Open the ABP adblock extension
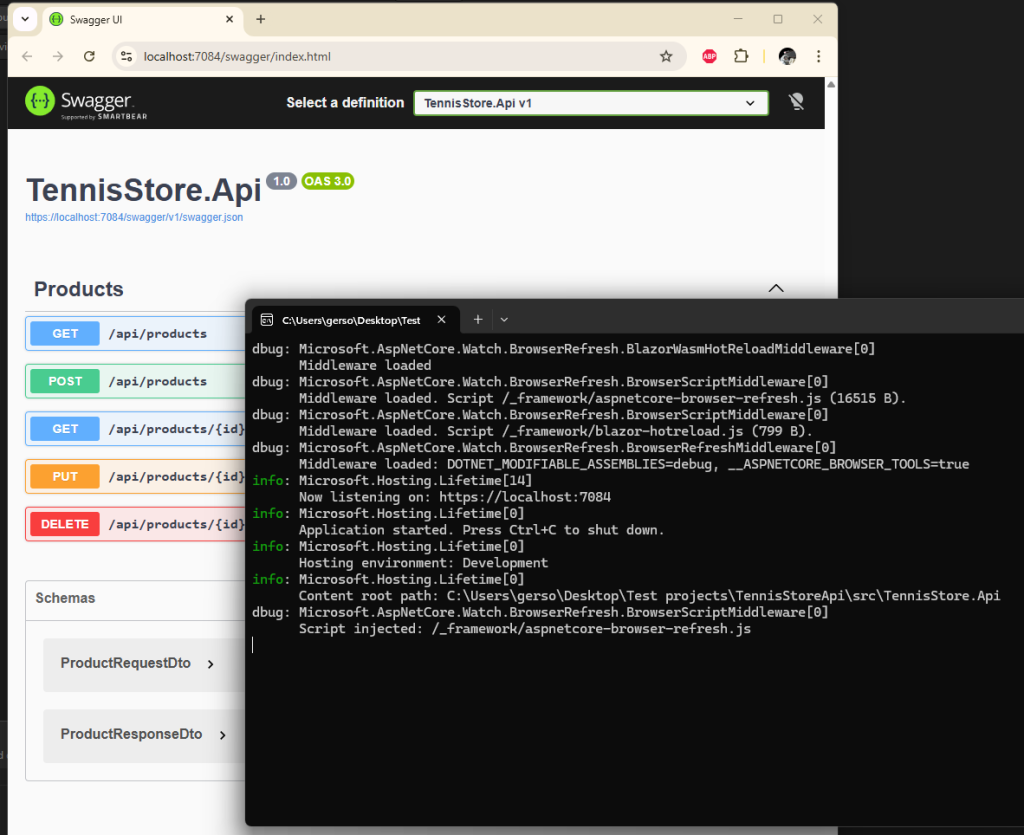This screenshot has width=1024, height=835. [x=709, y=57]
